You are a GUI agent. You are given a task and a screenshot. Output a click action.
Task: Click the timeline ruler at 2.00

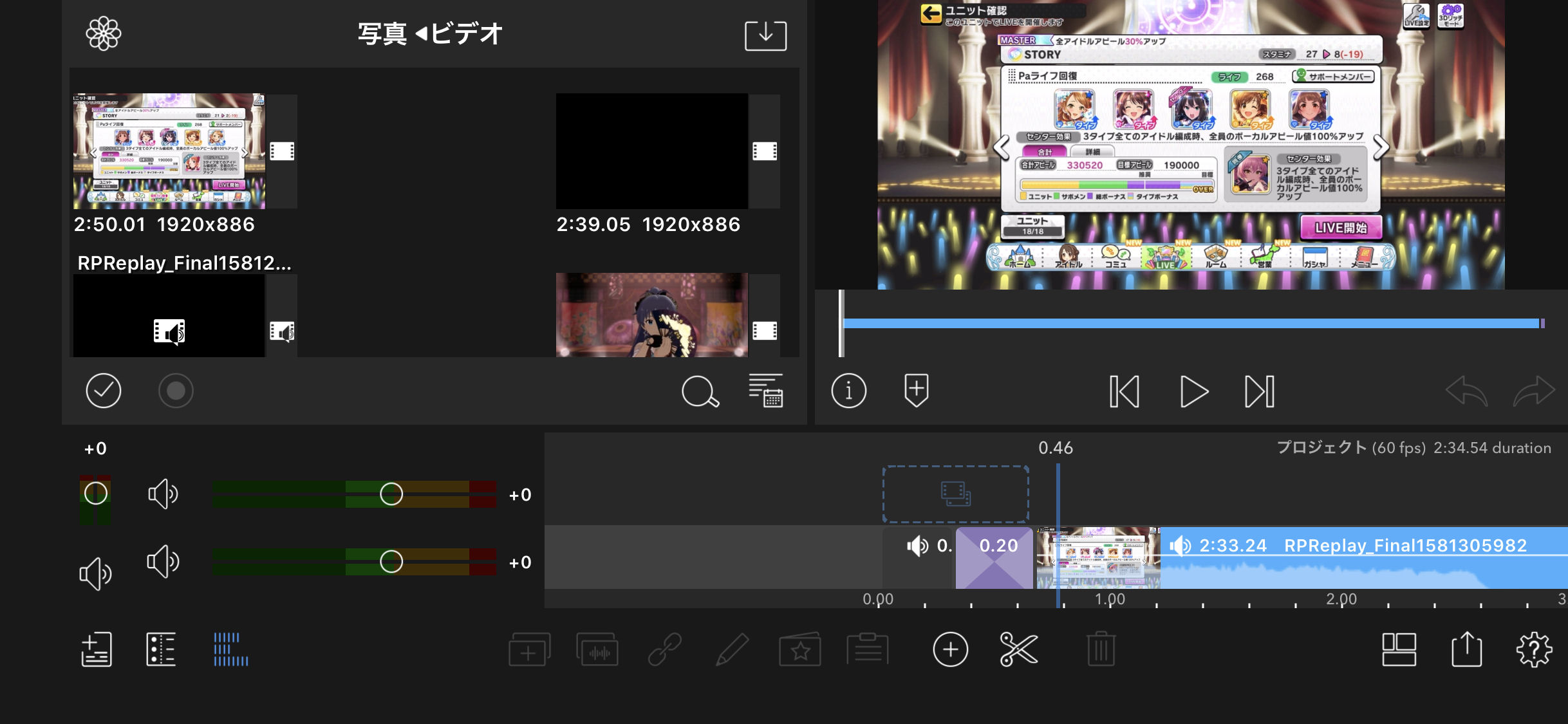1341,599
